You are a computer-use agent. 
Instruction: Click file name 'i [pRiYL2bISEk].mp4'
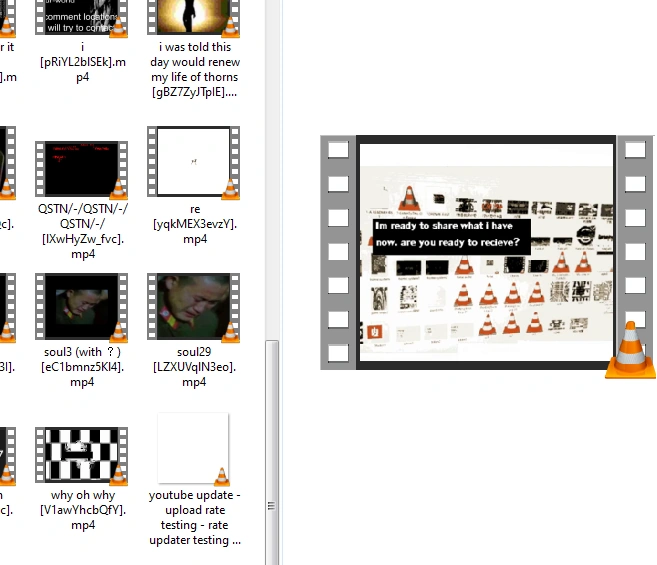[83, 62]
